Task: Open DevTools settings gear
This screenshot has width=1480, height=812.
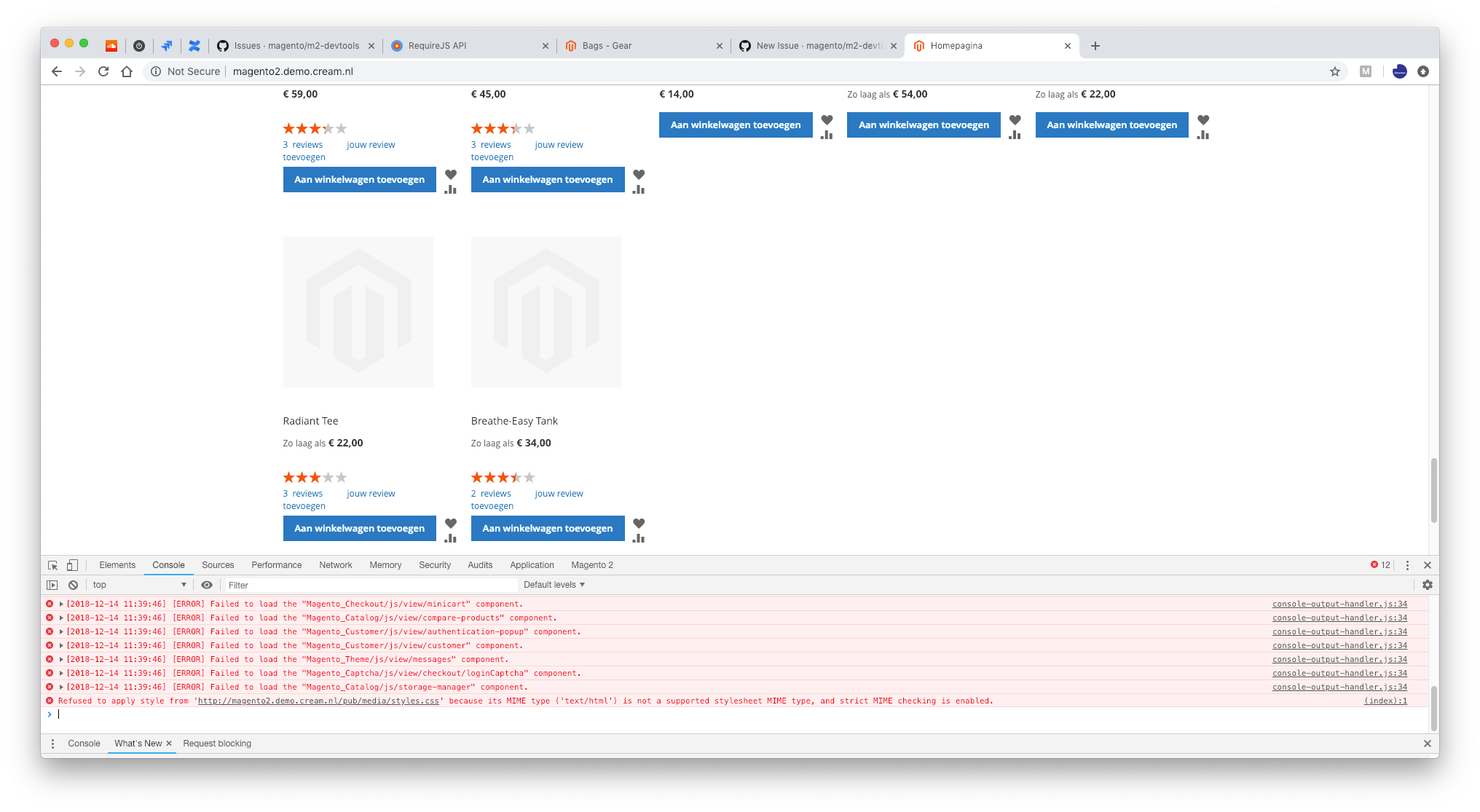Action: (x=1427, y=584)
